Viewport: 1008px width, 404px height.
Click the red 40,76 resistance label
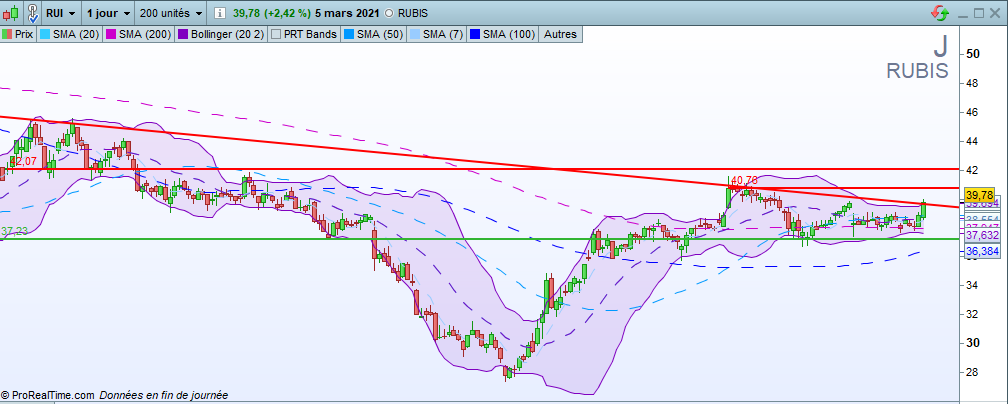point(744,181)
